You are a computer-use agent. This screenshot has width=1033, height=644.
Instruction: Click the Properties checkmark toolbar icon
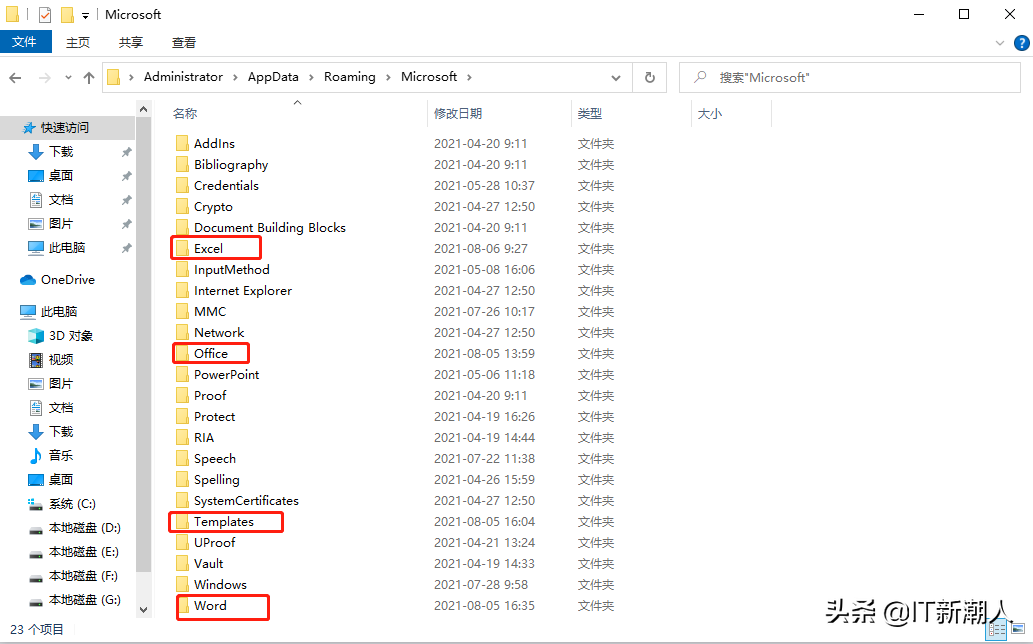[x=45, y=14]
